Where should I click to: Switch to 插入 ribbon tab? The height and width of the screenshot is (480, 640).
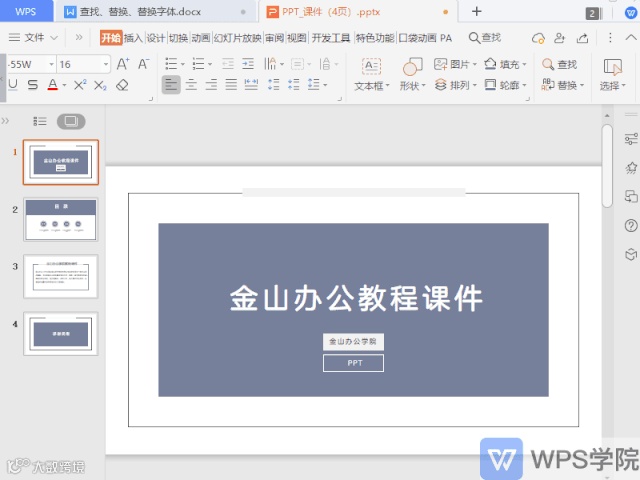click(x=133, y=38)
